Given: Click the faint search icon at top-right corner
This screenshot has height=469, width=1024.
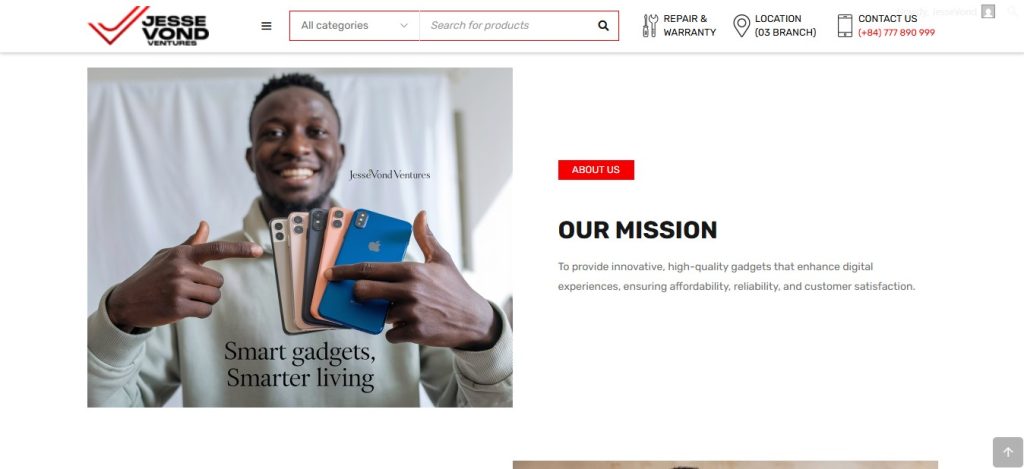Looking at the screenshot, I should coord(1012,11).
